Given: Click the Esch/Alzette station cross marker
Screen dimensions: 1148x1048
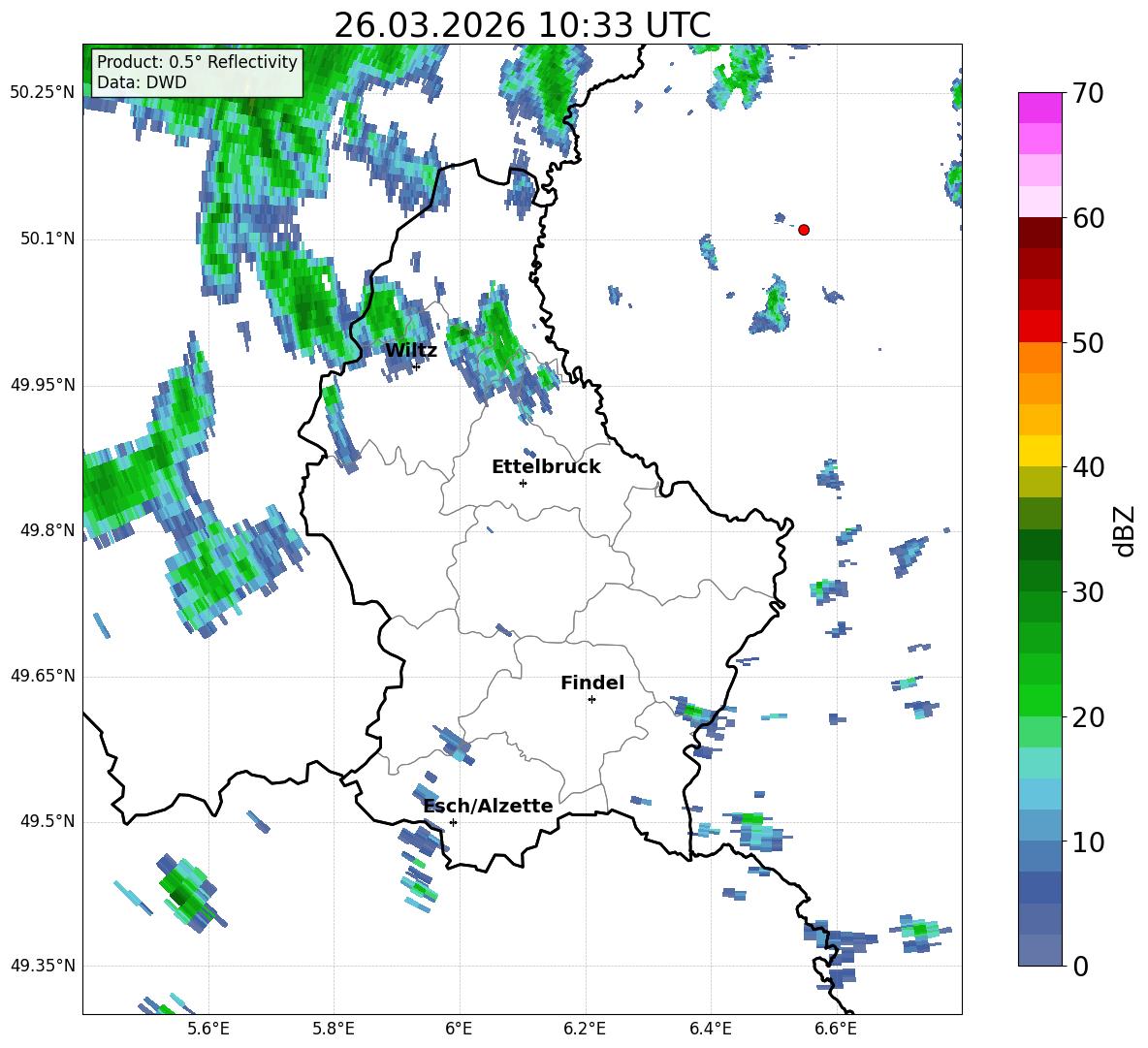Looking at the screenshot, I should pos(453,822).
